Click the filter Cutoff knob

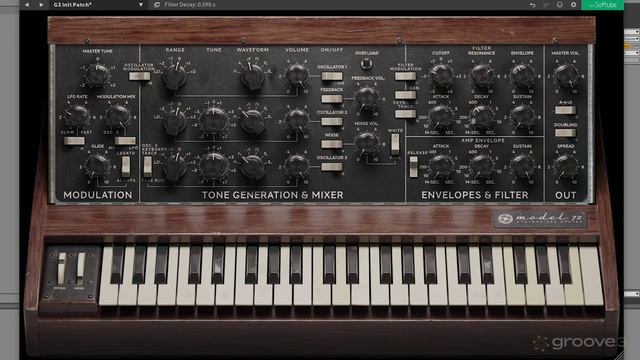coord(441,76)
